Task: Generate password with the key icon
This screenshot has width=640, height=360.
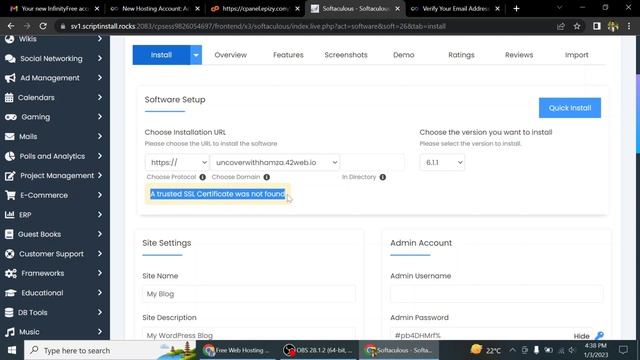Action: [x=599, y=336]
